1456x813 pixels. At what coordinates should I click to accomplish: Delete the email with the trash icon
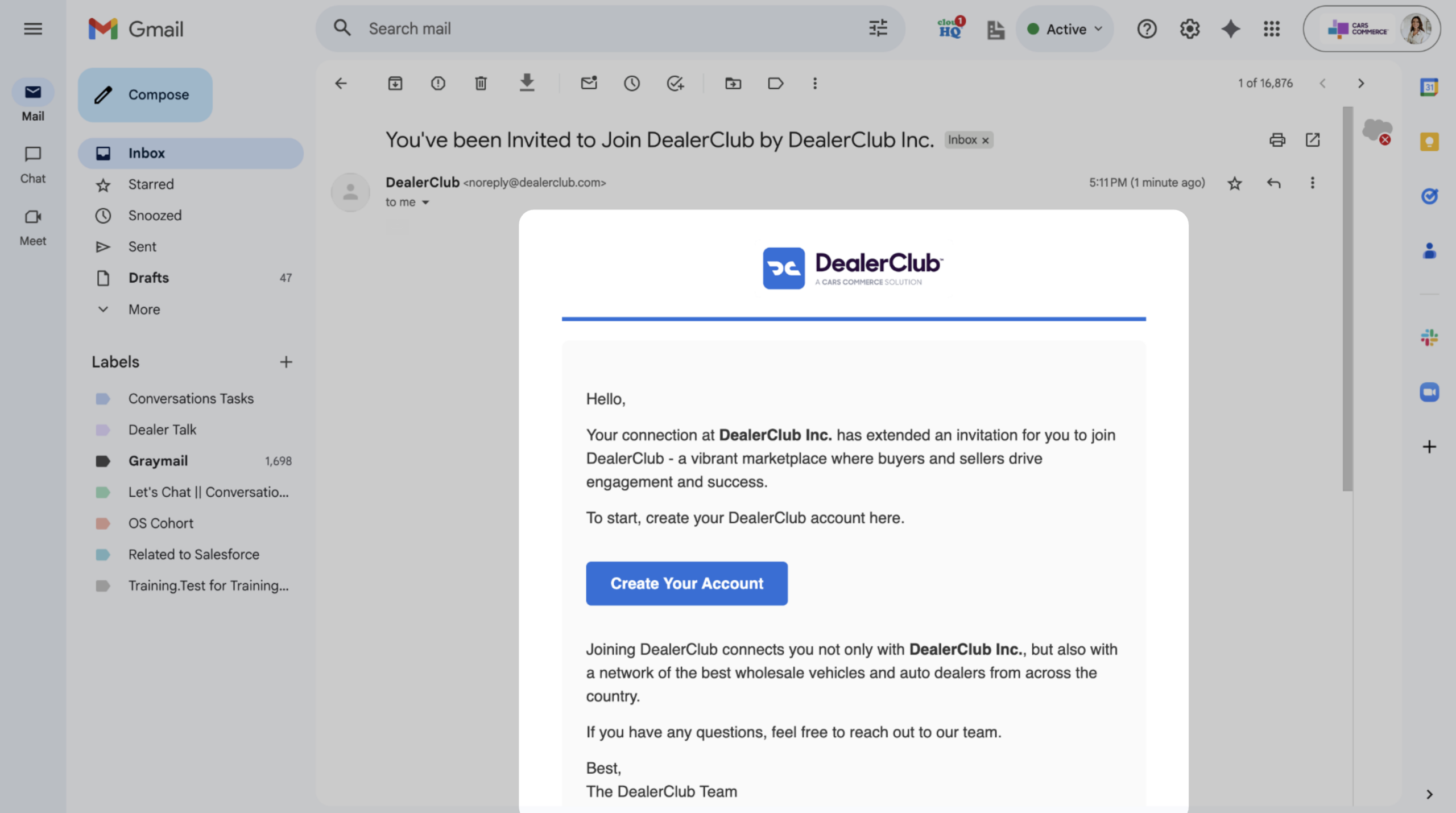point(481,84)
